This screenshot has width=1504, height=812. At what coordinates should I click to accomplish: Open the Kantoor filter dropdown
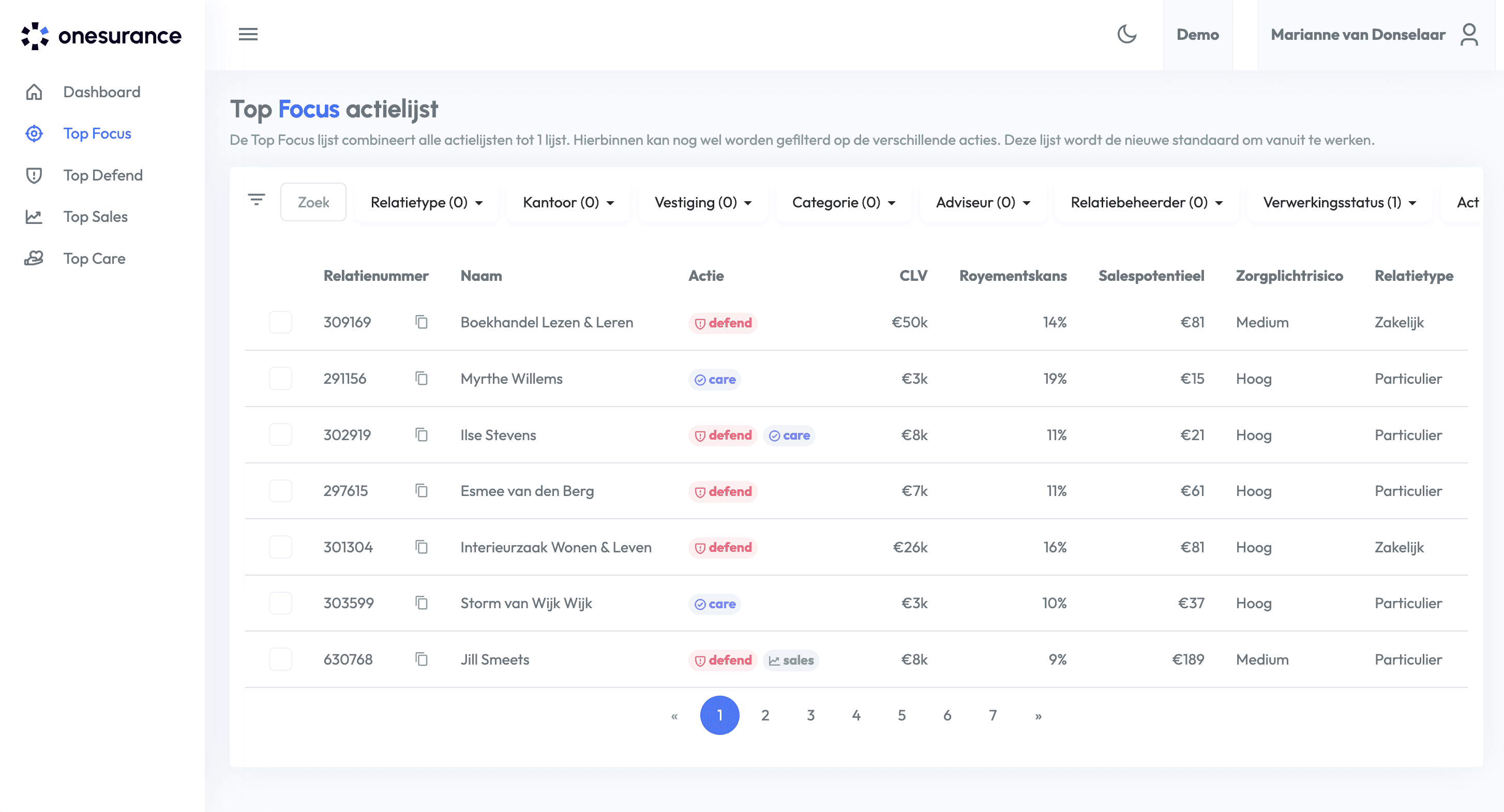pos(568,203)
